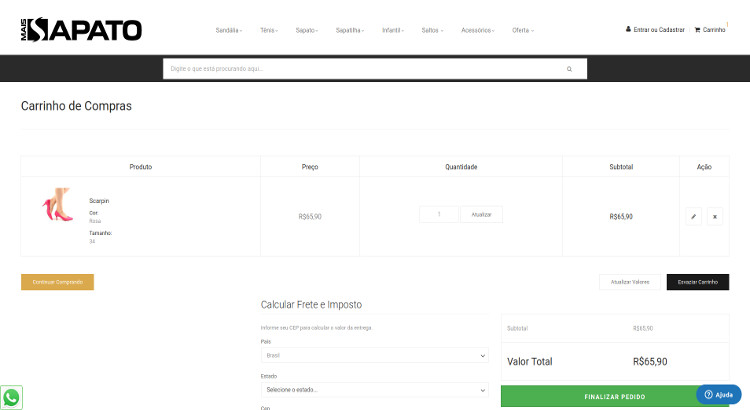Click the Atualizar Valores button

click(630, 282)
